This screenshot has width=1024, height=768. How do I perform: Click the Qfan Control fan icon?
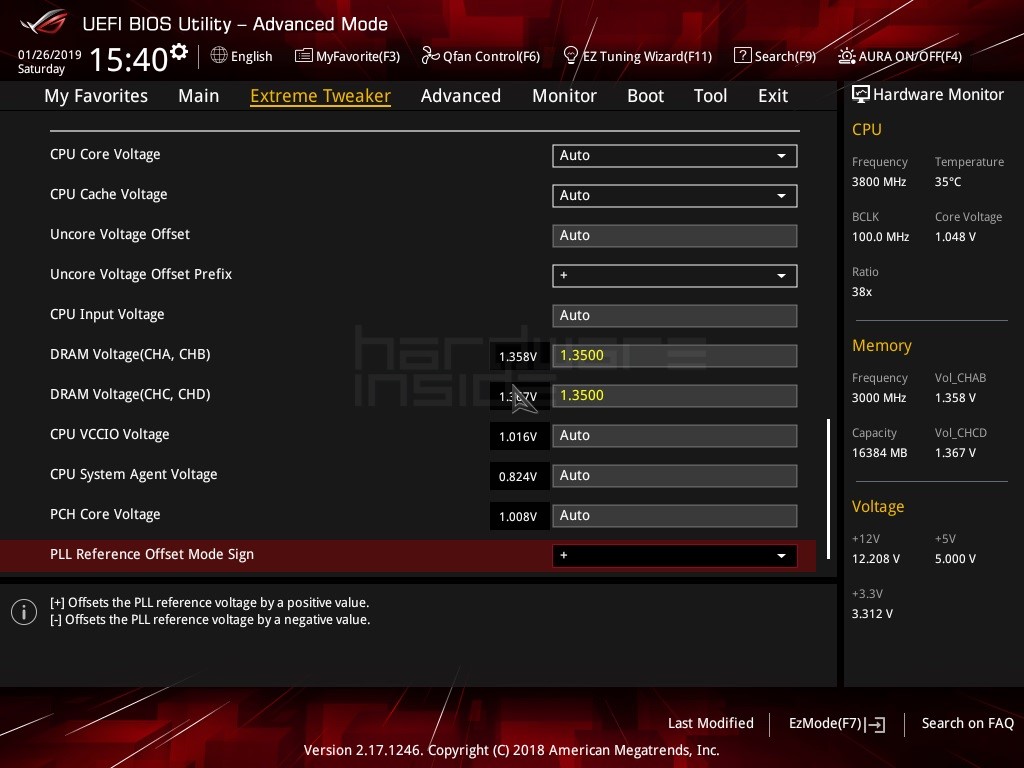(430, 56)
